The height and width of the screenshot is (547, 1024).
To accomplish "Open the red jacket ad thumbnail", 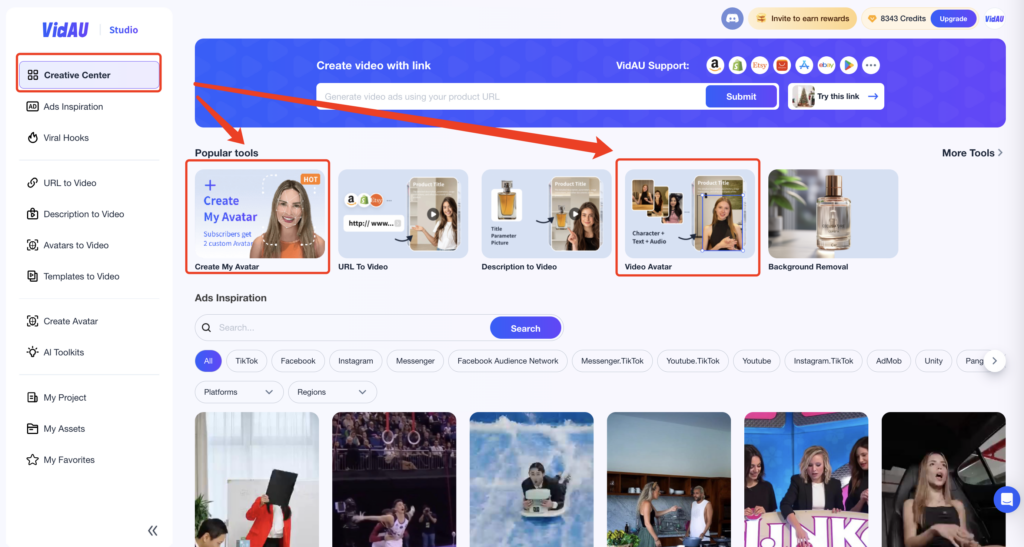I will 257,479.
